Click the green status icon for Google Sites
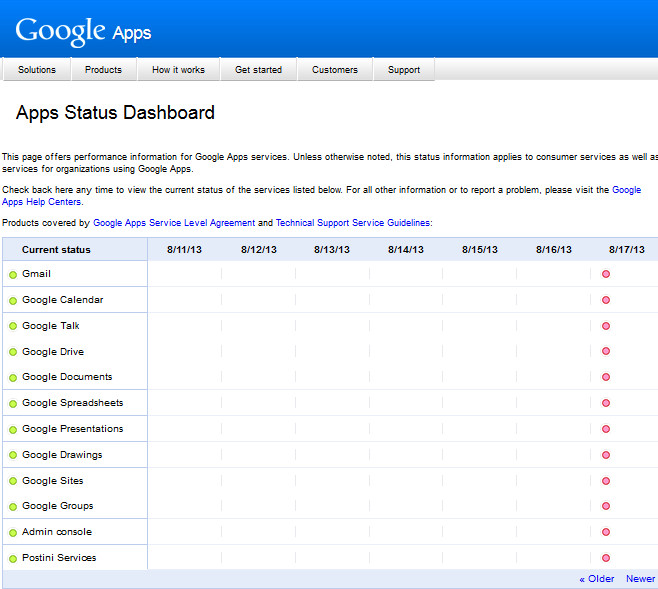 pos(13,481)
